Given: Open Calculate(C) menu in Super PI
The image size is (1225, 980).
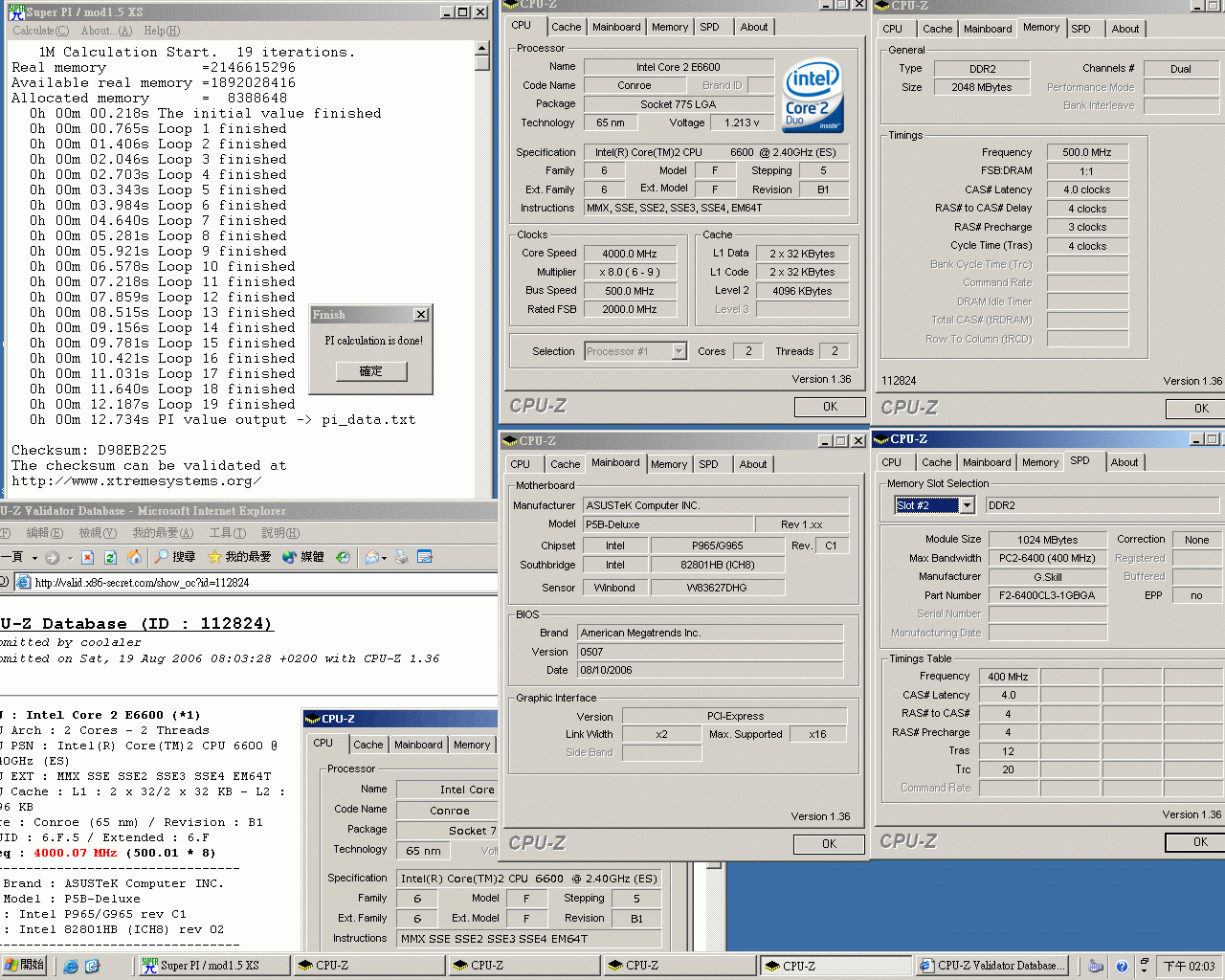Looking at the screenshot, I should coord(41,31).
